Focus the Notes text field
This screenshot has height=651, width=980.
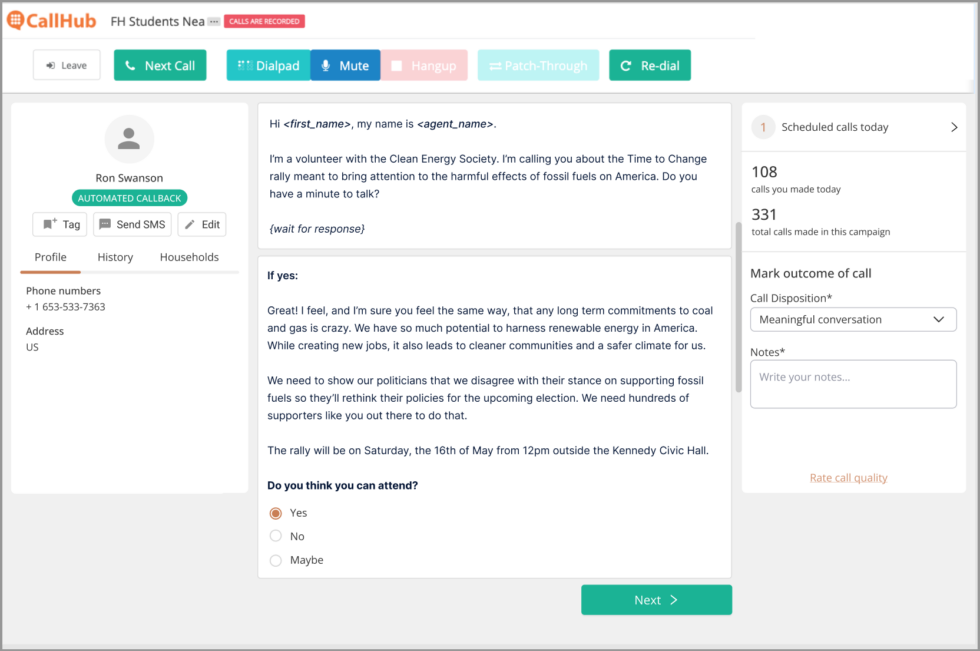tap(853, 384)
